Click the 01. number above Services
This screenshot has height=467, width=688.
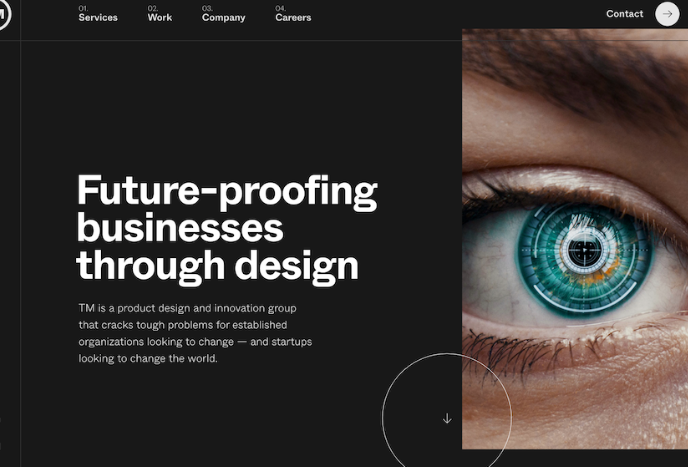pos(83,8)
